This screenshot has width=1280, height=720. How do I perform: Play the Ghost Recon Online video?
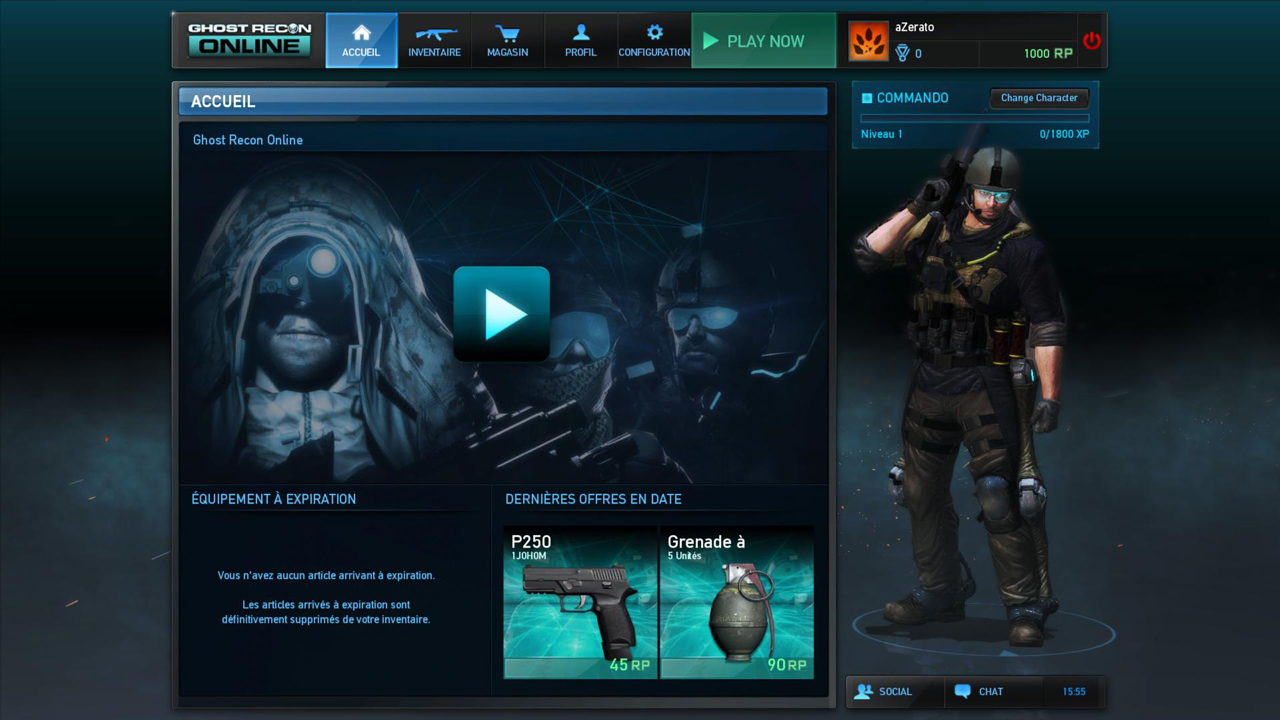(501, 314)
